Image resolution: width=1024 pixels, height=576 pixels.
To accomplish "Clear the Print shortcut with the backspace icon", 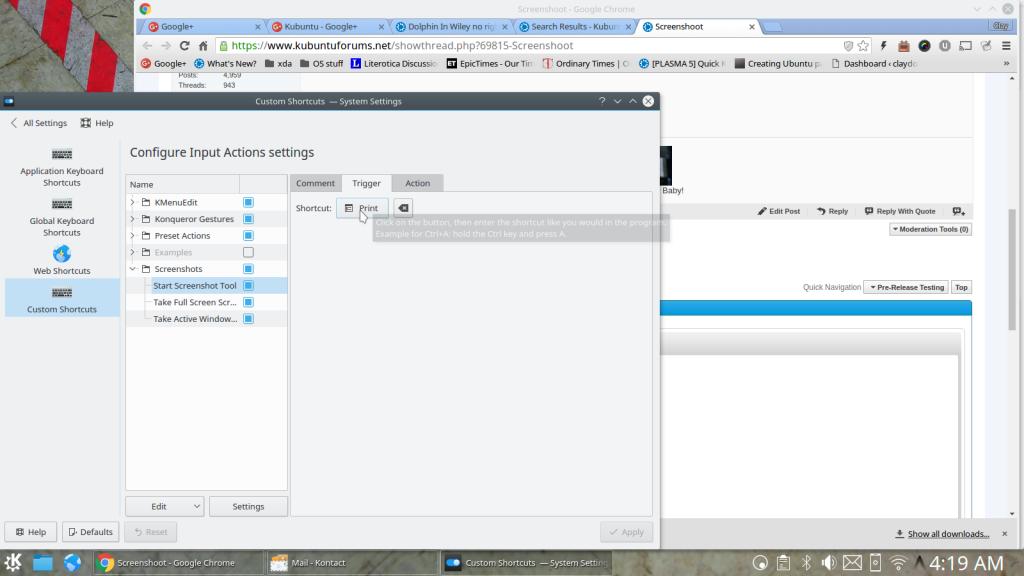I will (402, 208).
